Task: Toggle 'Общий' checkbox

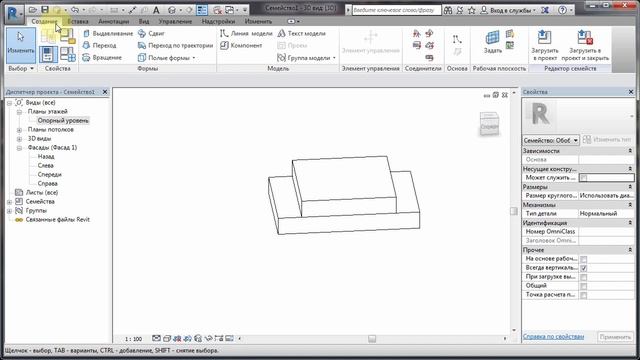Action: click(x=584, y=286)
